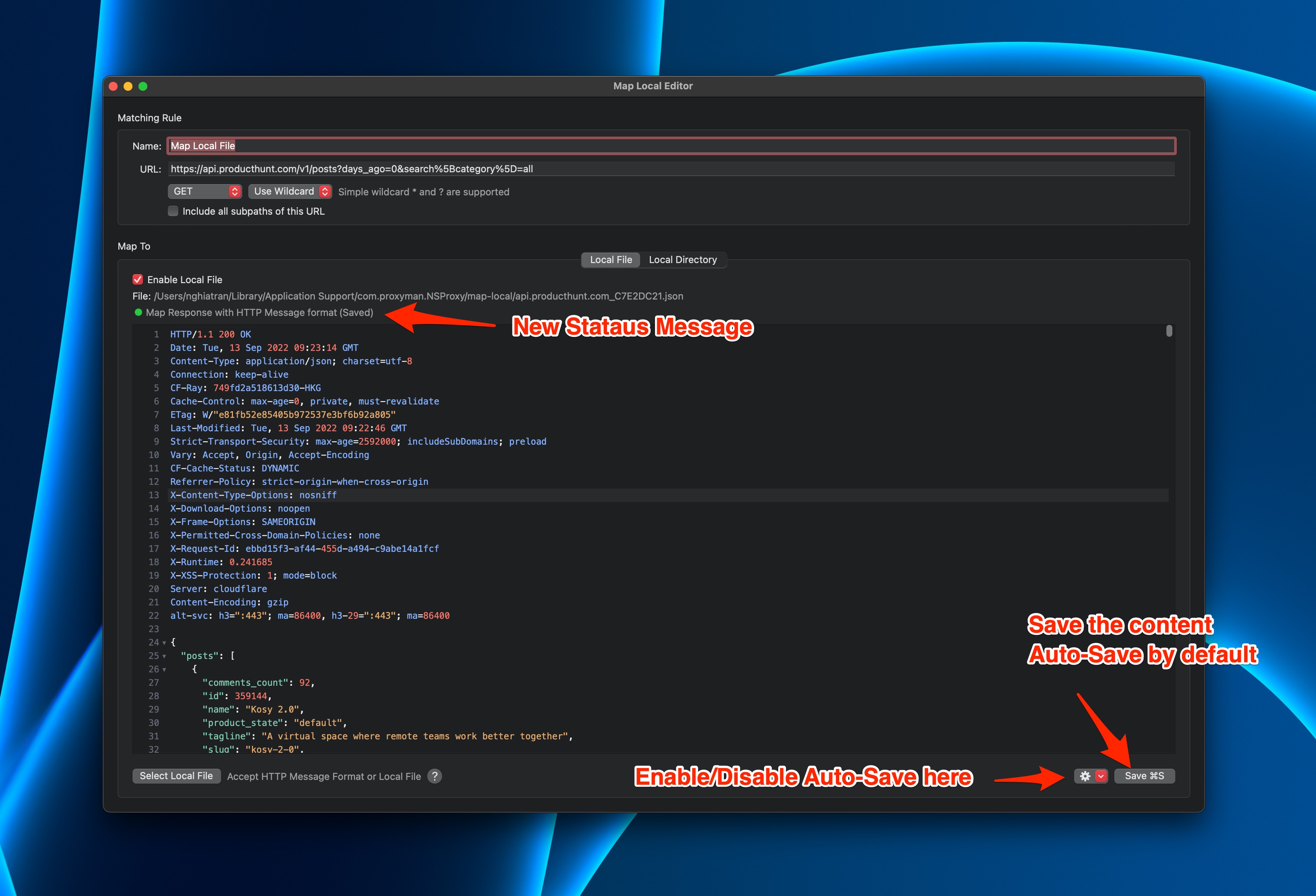The image size is (1316, 896).
Task: Enable Include all subpaths of this URL
Action: [x=173, y=211]
